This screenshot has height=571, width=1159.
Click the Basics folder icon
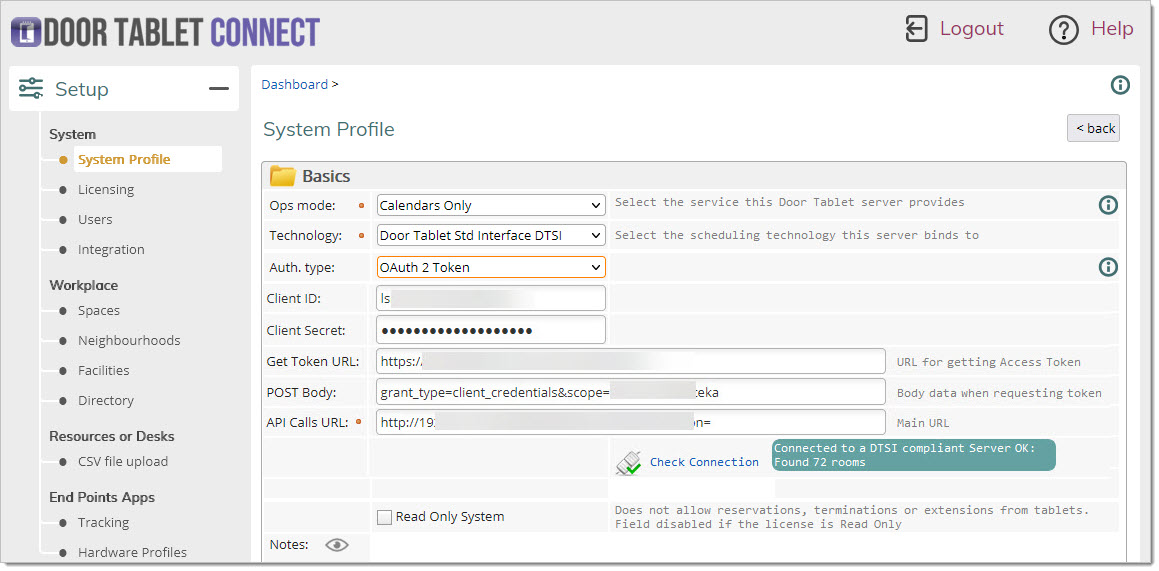point(282,176)
